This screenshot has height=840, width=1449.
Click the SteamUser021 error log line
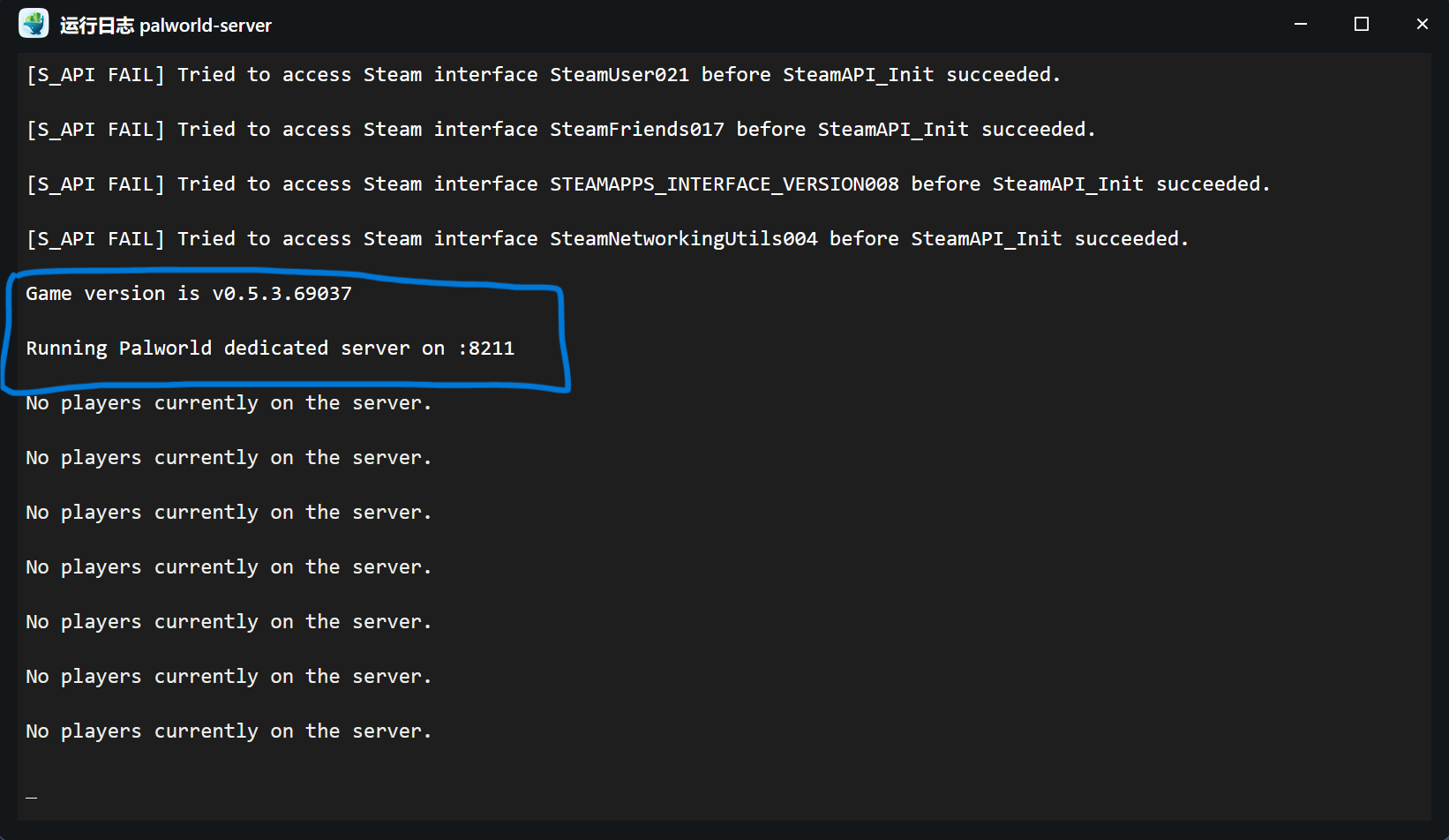click(544, 75)
